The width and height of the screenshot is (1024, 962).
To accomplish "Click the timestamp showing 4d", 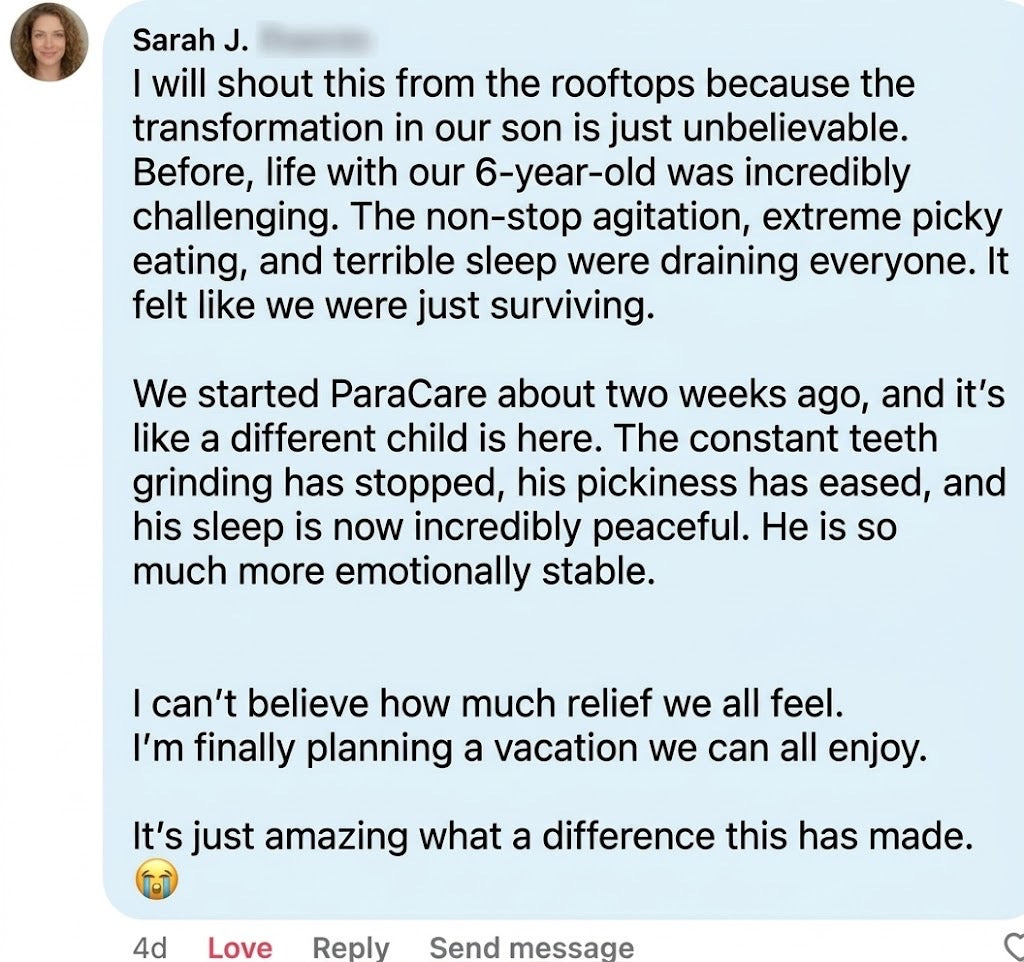I will [150, 947].
